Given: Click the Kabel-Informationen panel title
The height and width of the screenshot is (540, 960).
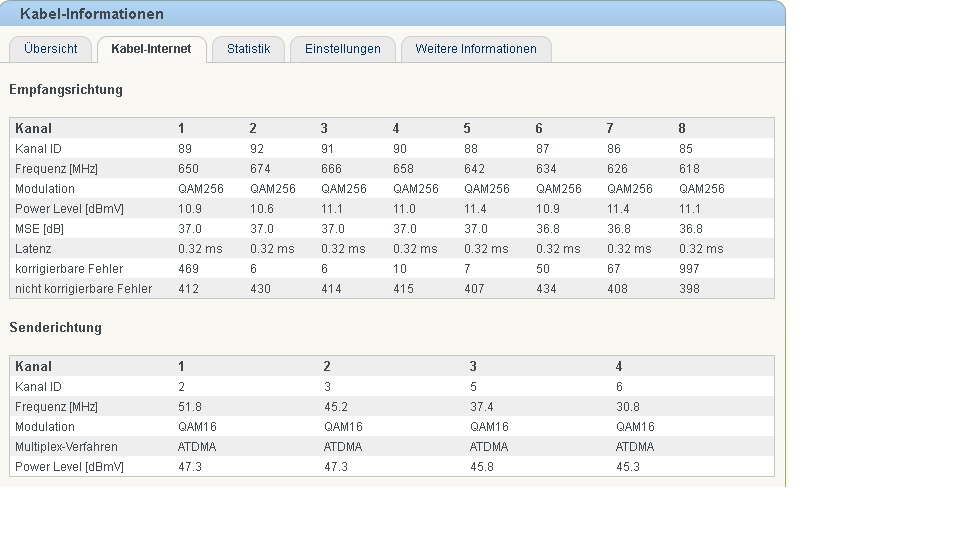Looking at the screenshot, I should point(92,14).
